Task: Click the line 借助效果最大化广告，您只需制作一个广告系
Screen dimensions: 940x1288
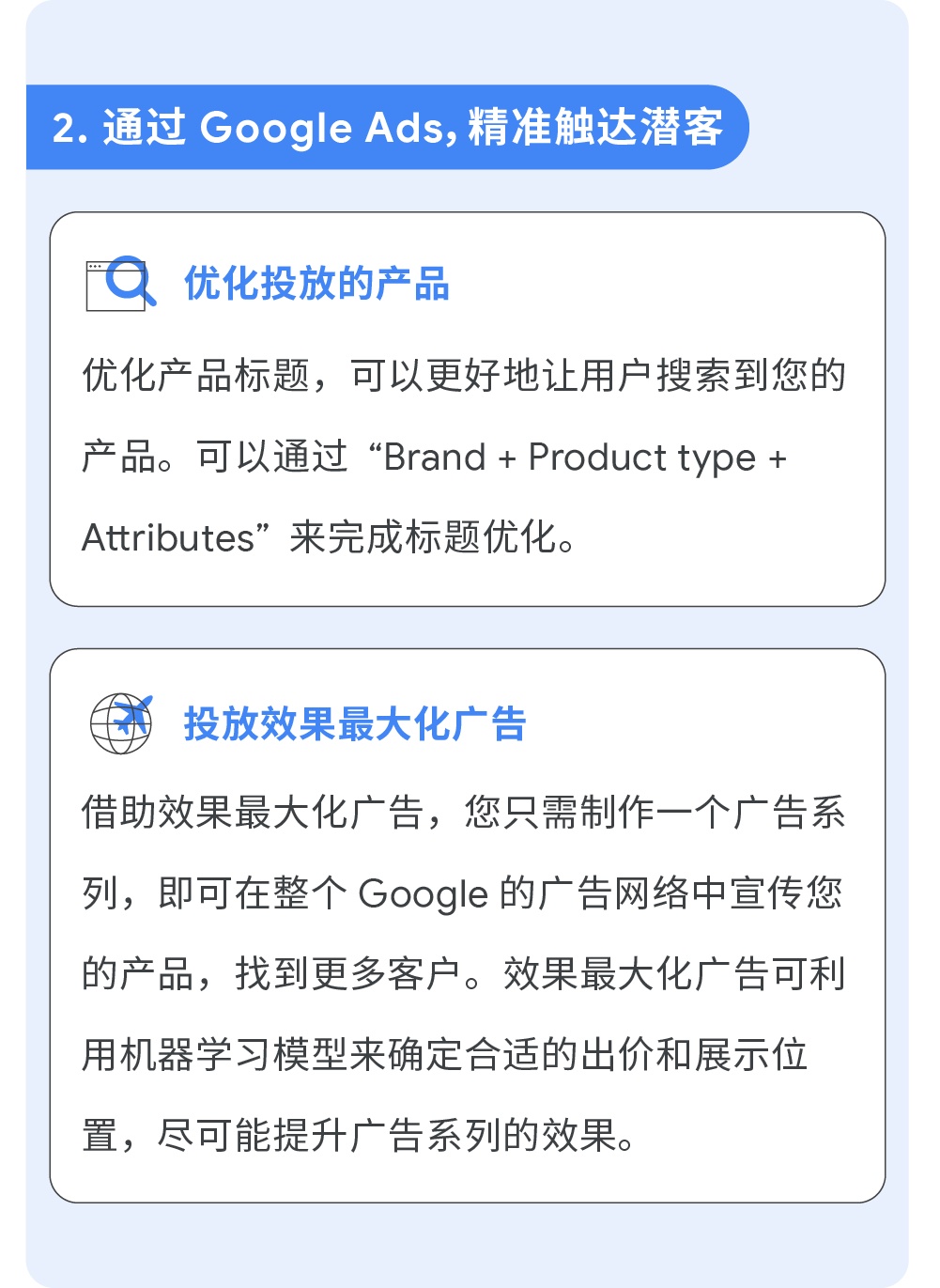Action: click(x=464, y=813)
